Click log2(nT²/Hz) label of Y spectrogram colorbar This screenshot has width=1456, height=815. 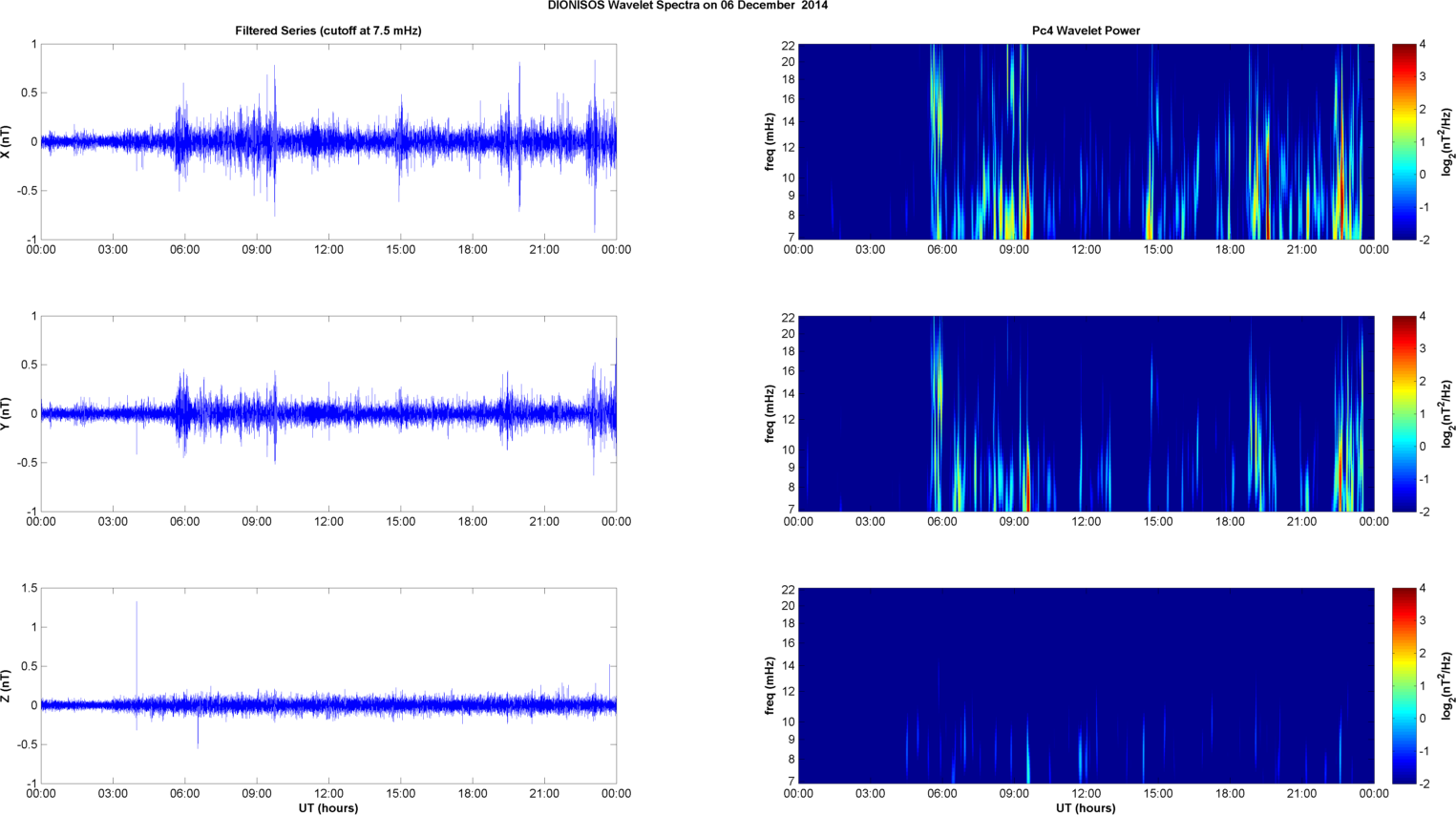coord(1448,413)
